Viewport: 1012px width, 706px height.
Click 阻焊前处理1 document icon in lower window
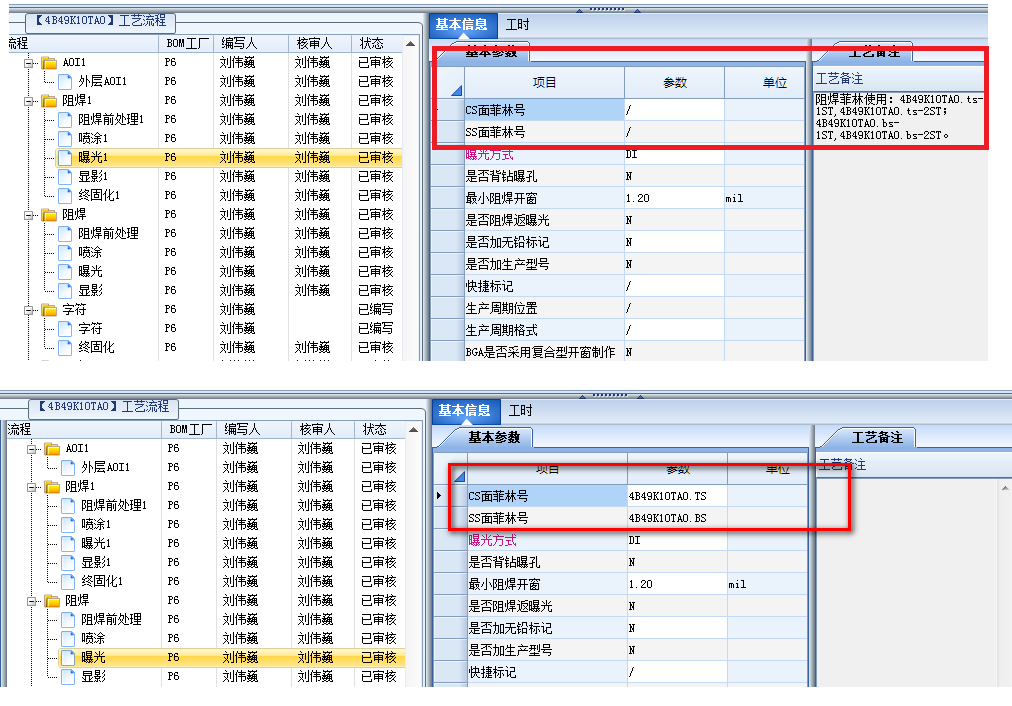pos(68,505)
